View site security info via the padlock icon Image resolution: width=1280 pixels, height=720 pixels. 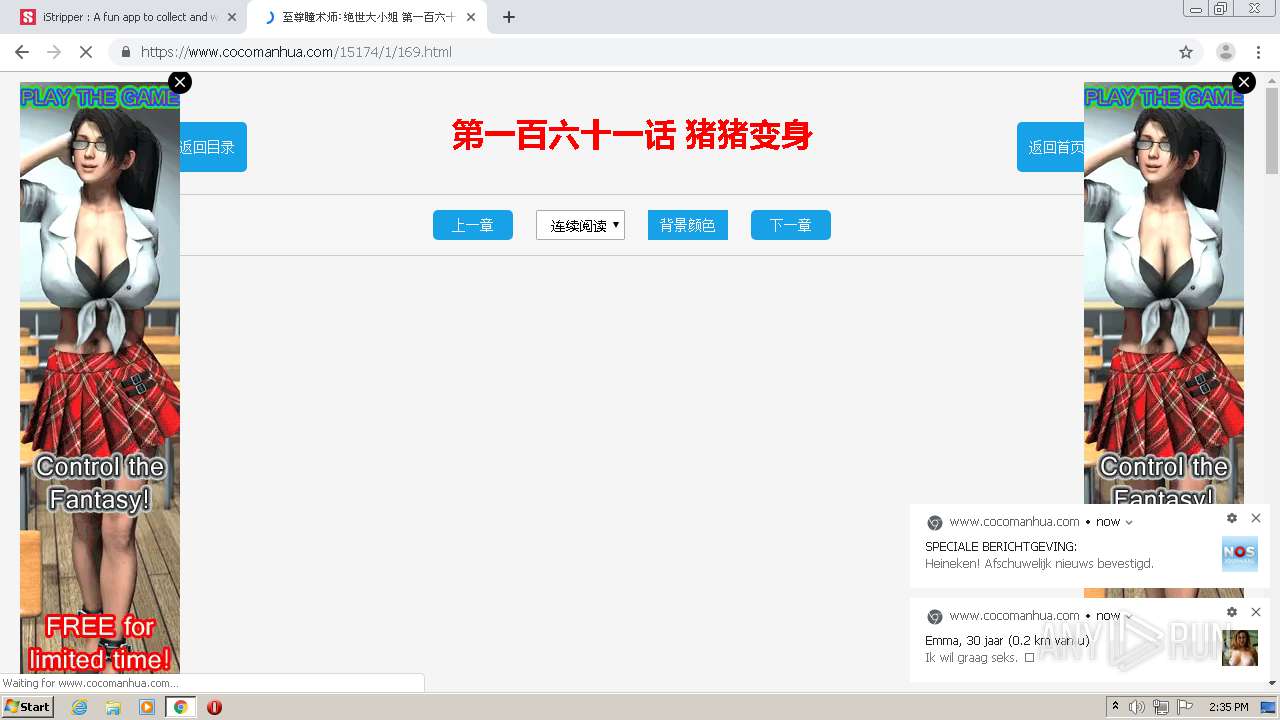126,52
